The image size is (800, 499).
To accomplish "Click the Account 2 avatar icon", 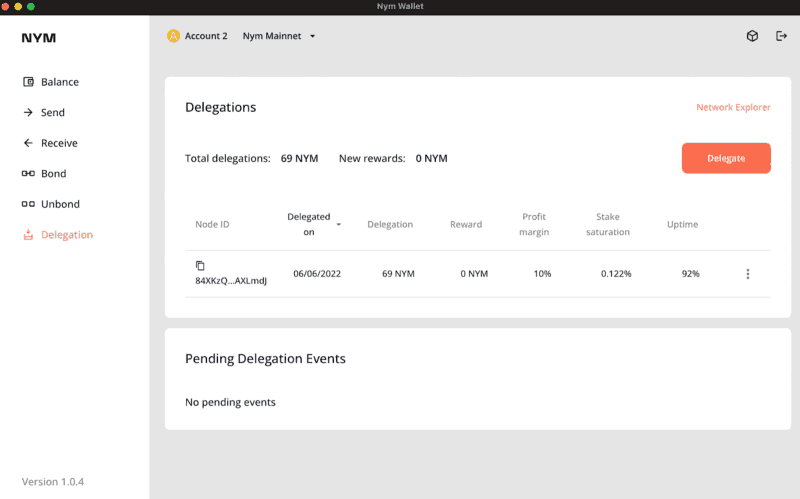I will click(173, 36).
